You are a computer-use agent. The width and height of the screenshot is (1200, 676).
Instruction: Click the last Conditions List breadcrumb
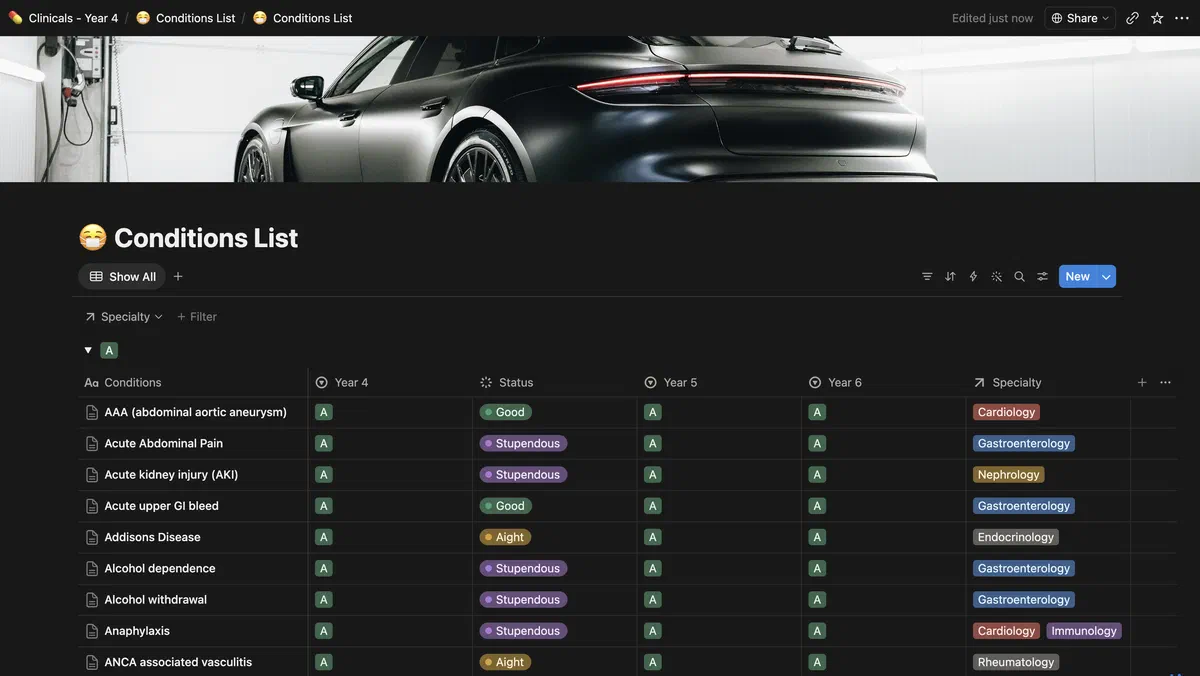point(302,18)
